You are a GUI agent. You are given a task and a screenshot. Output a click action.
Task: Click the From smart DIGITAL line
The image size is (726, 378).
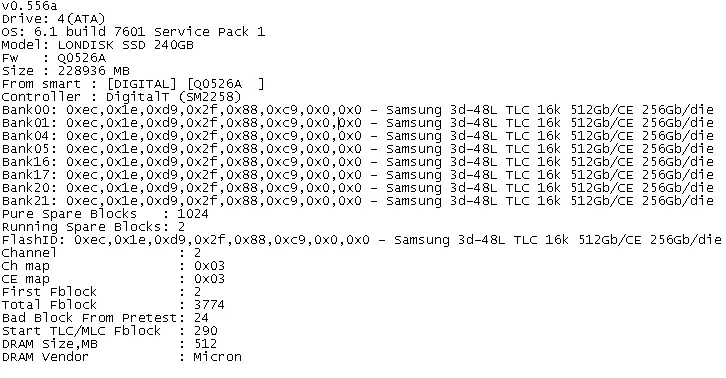[x=133, y=84]
